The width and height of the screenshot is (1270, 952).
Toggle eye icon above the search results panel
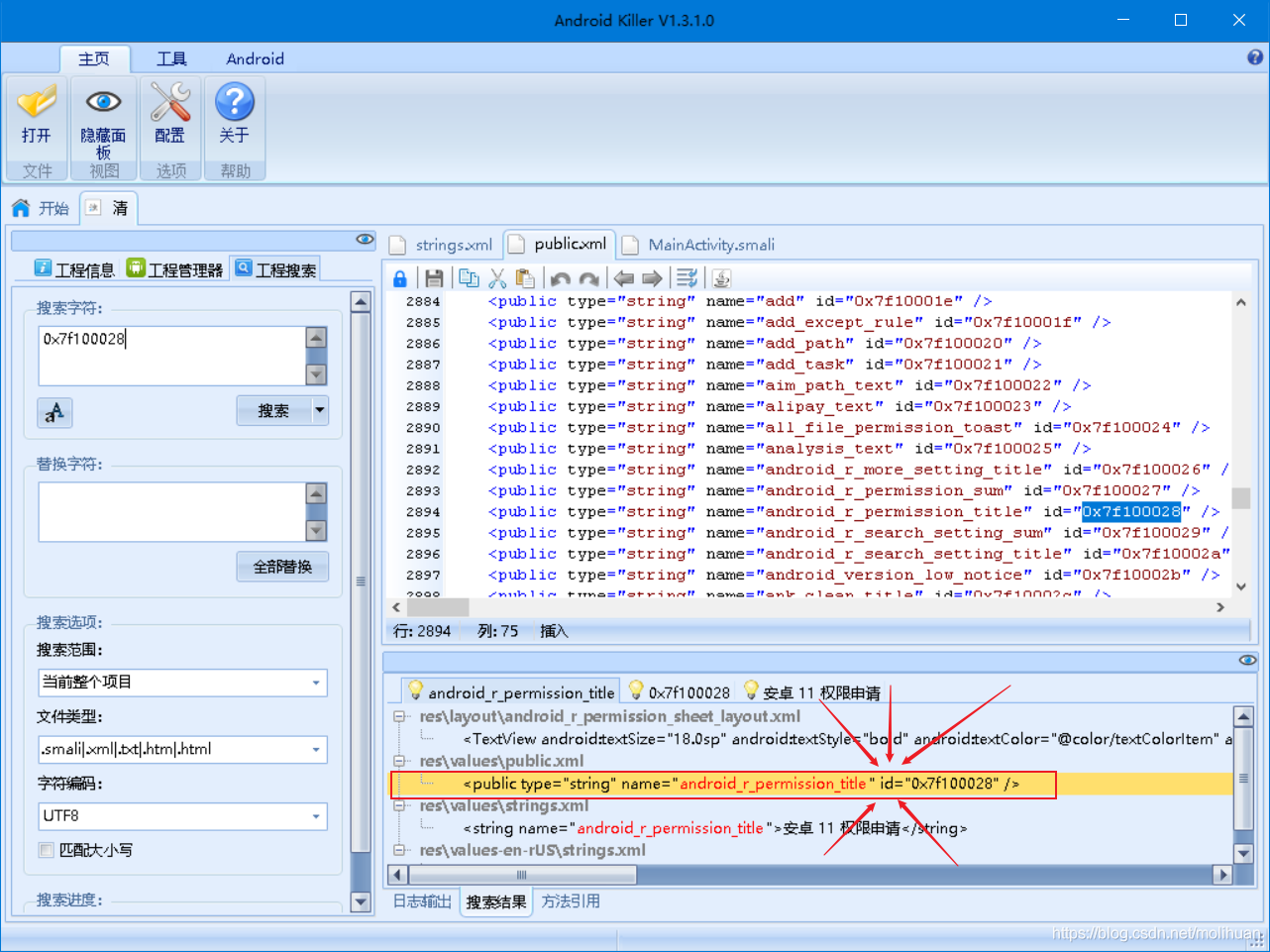[x=1248, y=660]
